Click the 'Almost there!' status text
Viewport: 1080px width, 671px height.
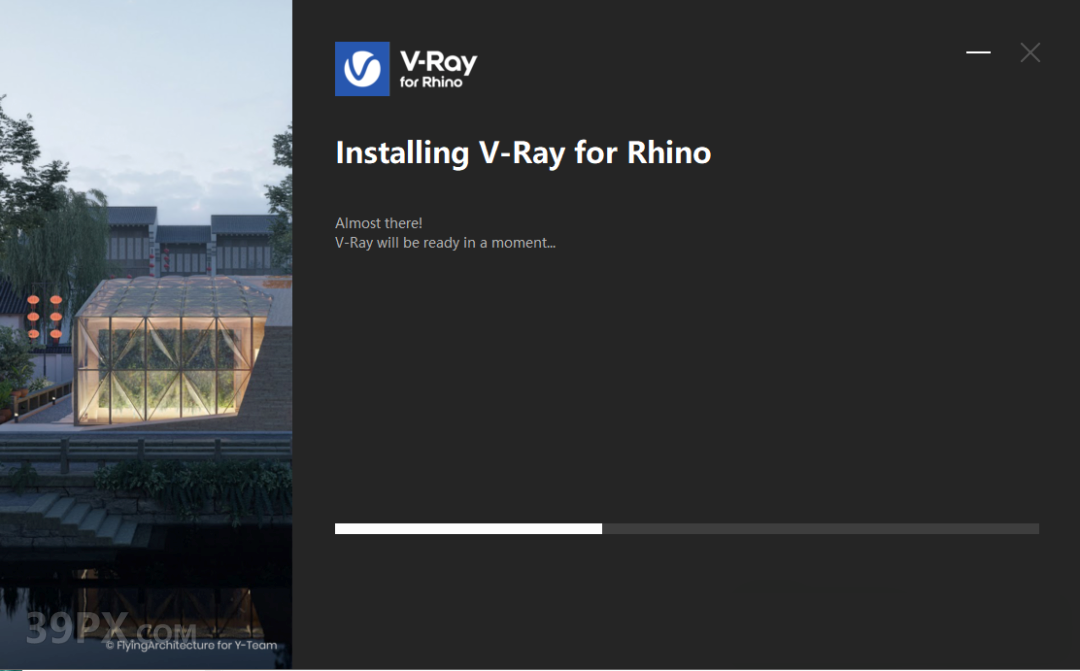[x=379, y=223]
